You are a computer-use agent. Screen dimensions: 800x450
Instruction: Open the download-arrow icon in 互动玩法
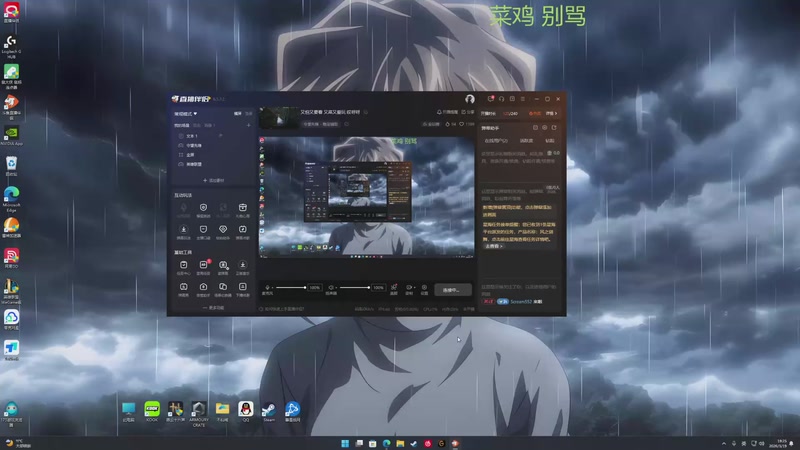click(x=184, y=231)
